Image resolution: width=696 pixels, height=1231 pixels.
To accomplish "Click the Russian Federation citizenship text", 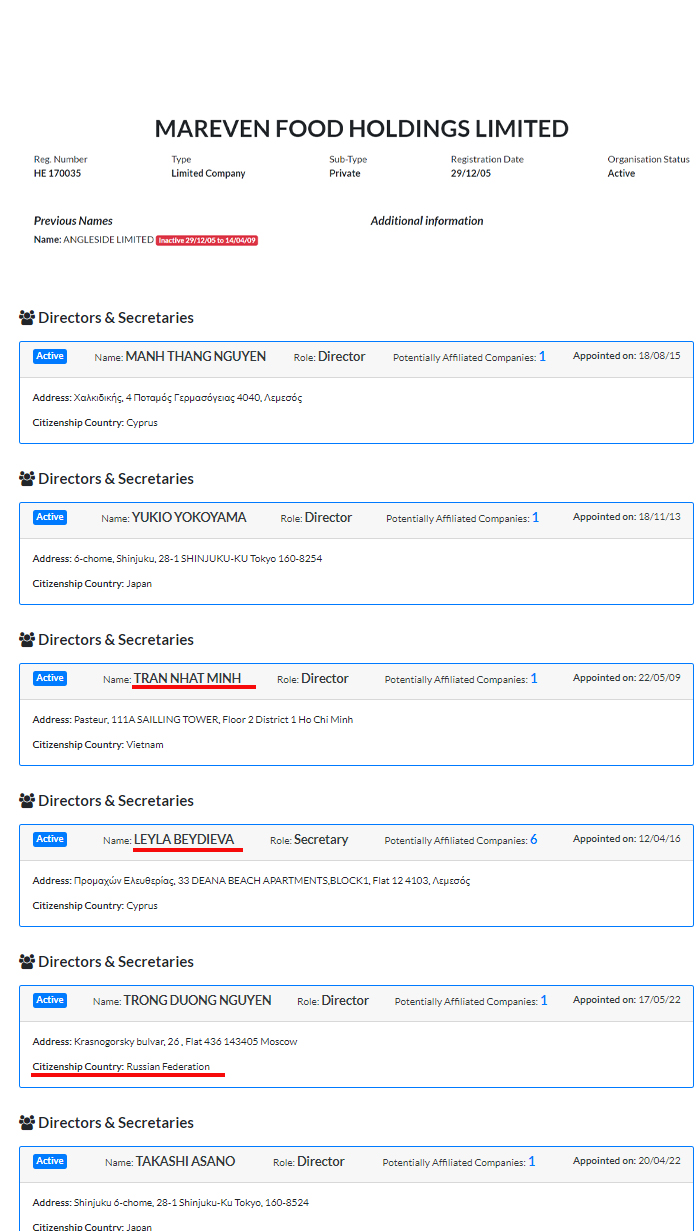I will click(168, 1067).
